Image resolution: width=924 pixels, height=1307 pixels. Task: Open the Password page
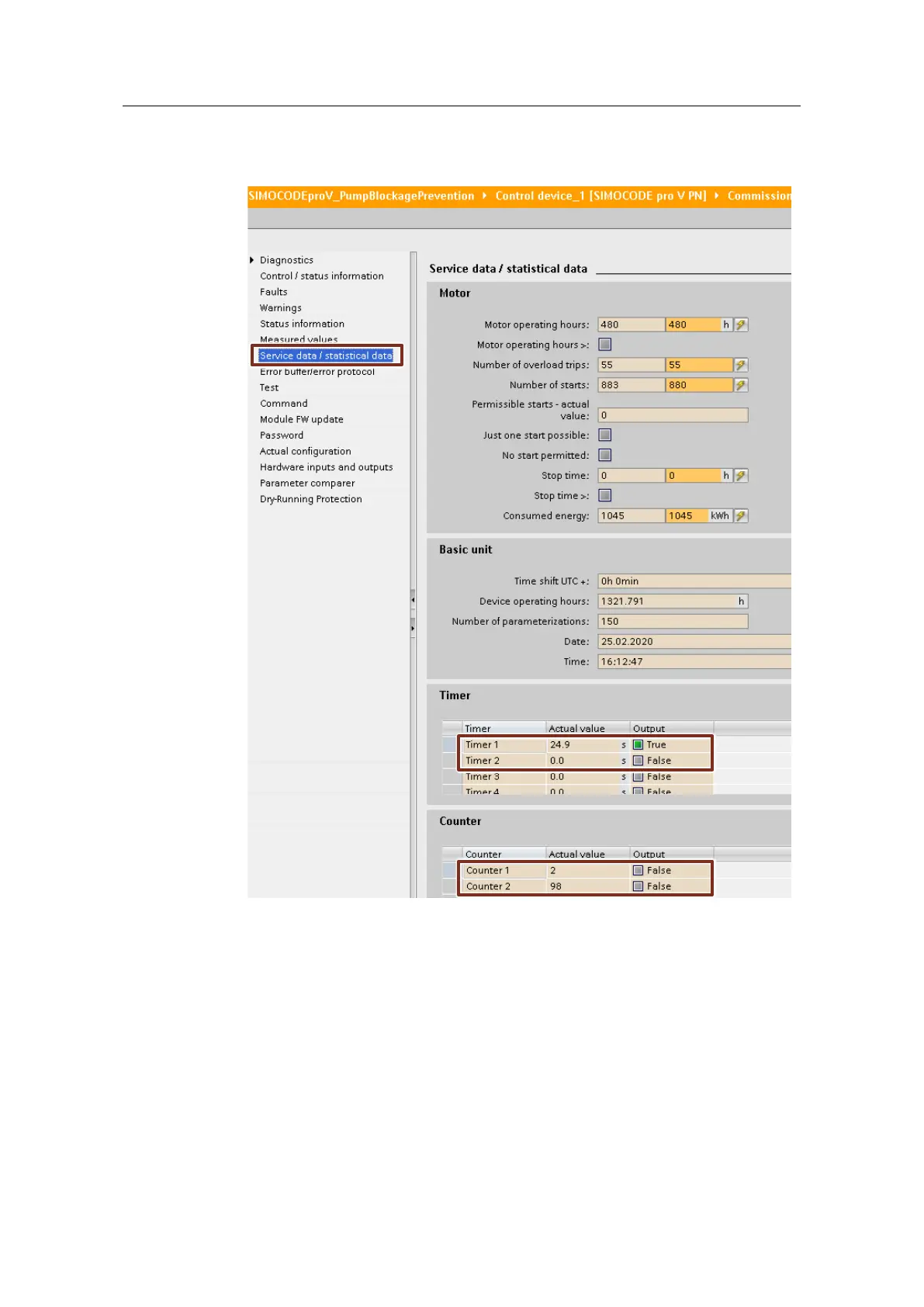[282, 435]
